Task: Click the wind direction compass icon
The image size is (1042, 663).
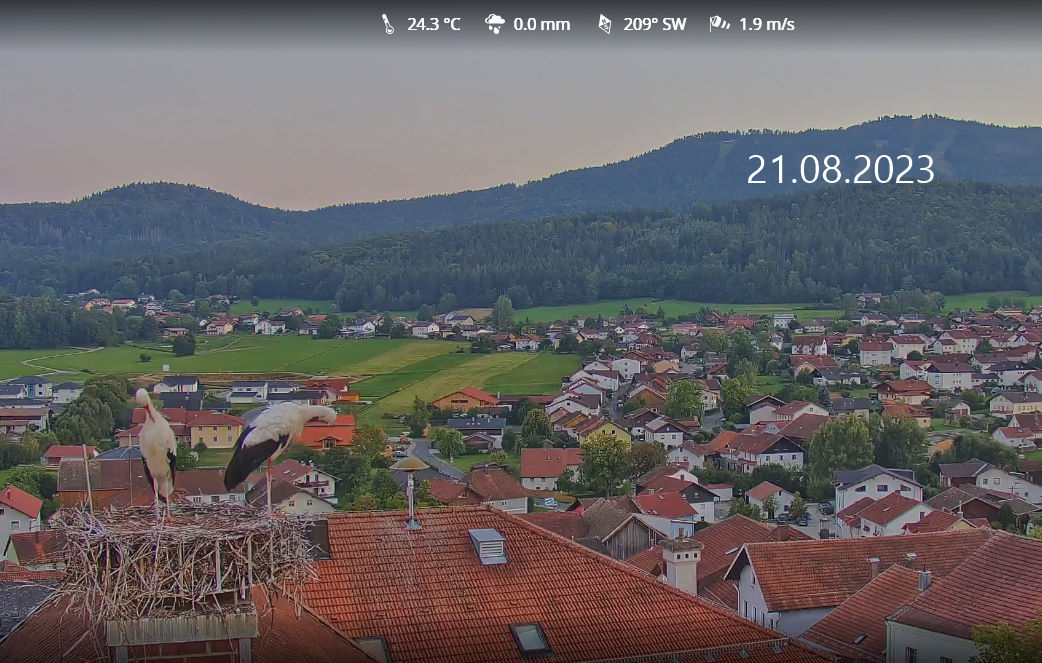Action: [605, 24]
